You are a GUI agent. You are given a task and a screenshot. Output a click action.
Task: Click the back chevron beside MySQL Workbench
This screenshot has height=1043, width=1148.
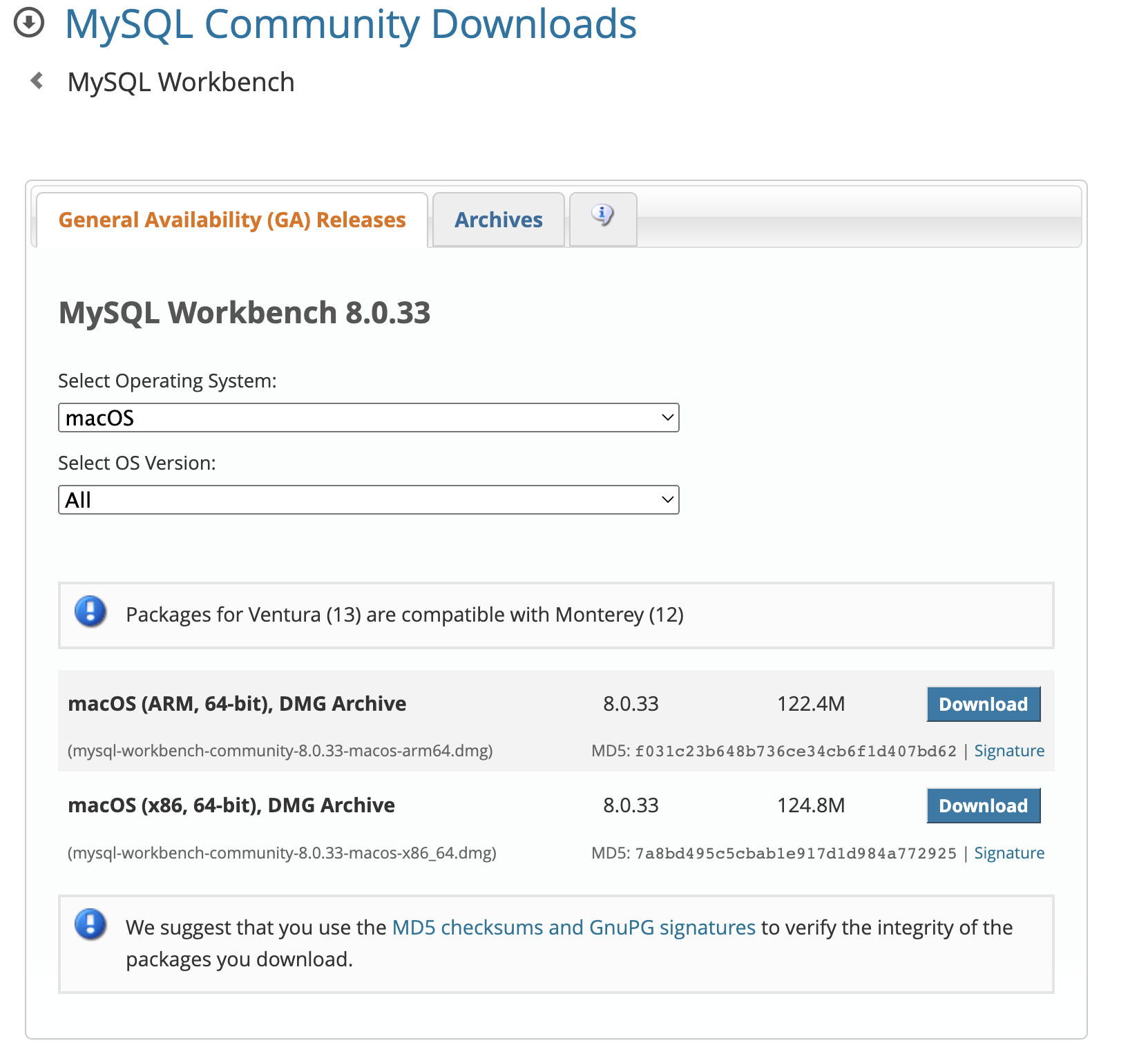[x=37, y=81]
